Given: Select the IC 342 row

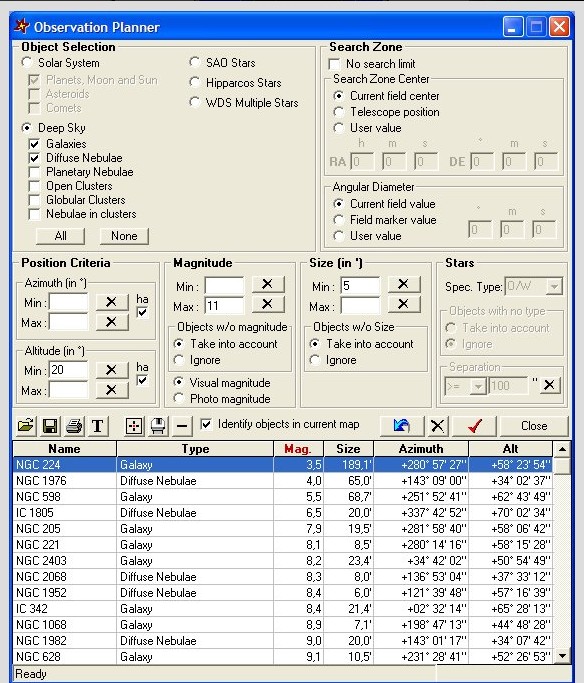Looking at the screenshot, I should tap(283, 609).
